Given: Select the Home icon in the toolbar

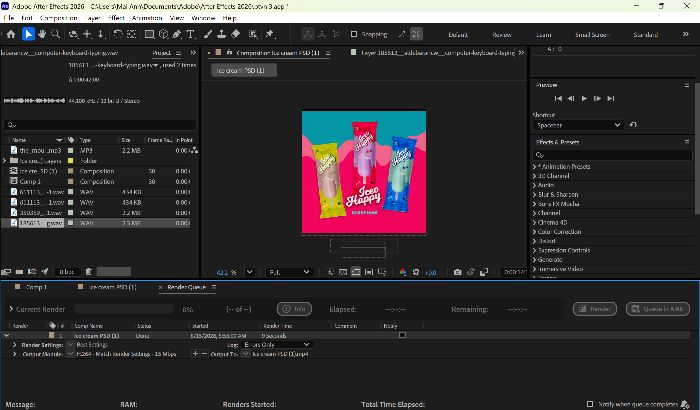Looking at the screenshot, I should click(11, 34).
